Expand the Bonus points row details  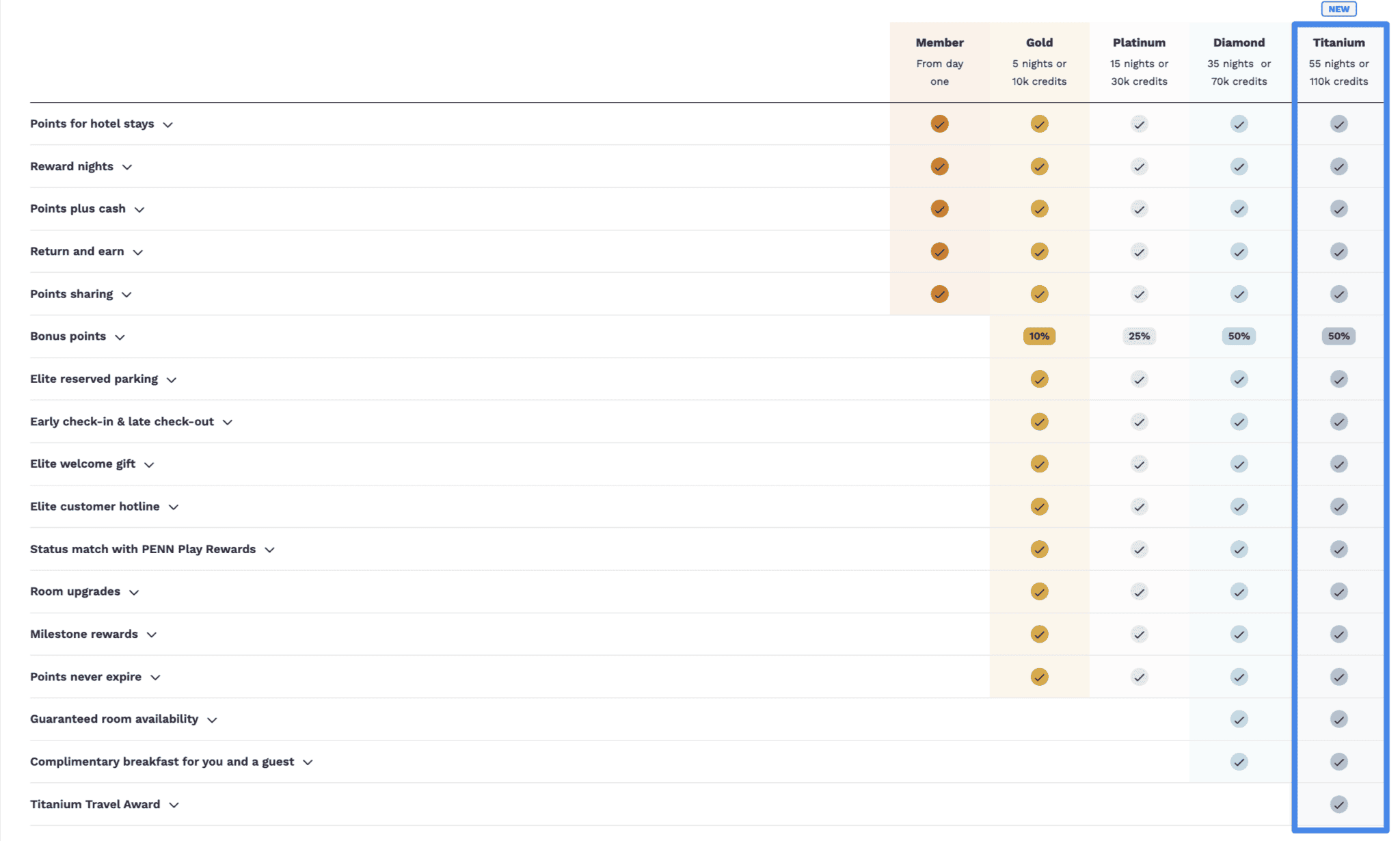(120, 336)
